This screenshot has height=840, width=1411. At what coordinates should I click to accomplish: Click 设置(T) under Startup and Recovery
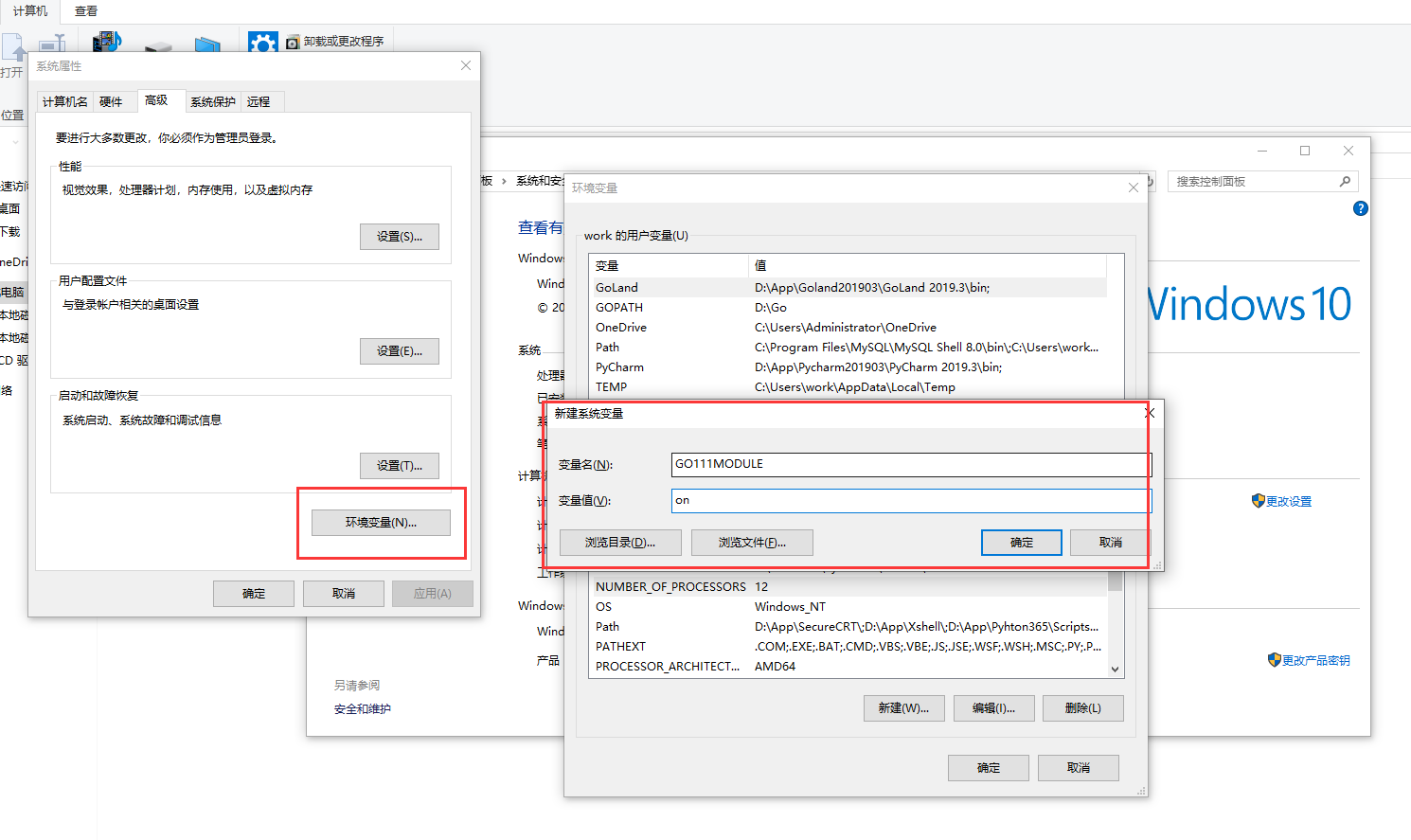(400, 466)
